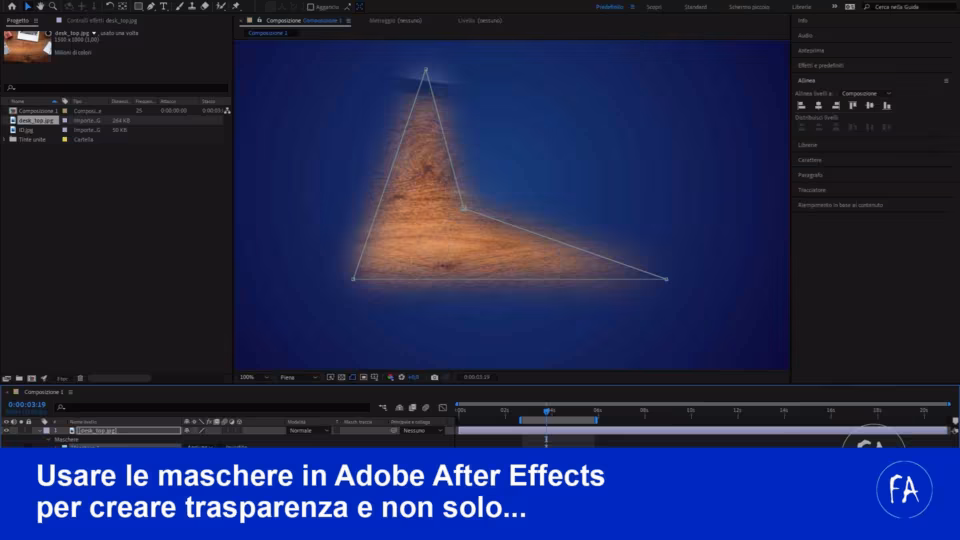Image resolution: width=960 pixels, height=540 pixels.
Task: Open the Audio panel
Action: [x=805, y=36]
